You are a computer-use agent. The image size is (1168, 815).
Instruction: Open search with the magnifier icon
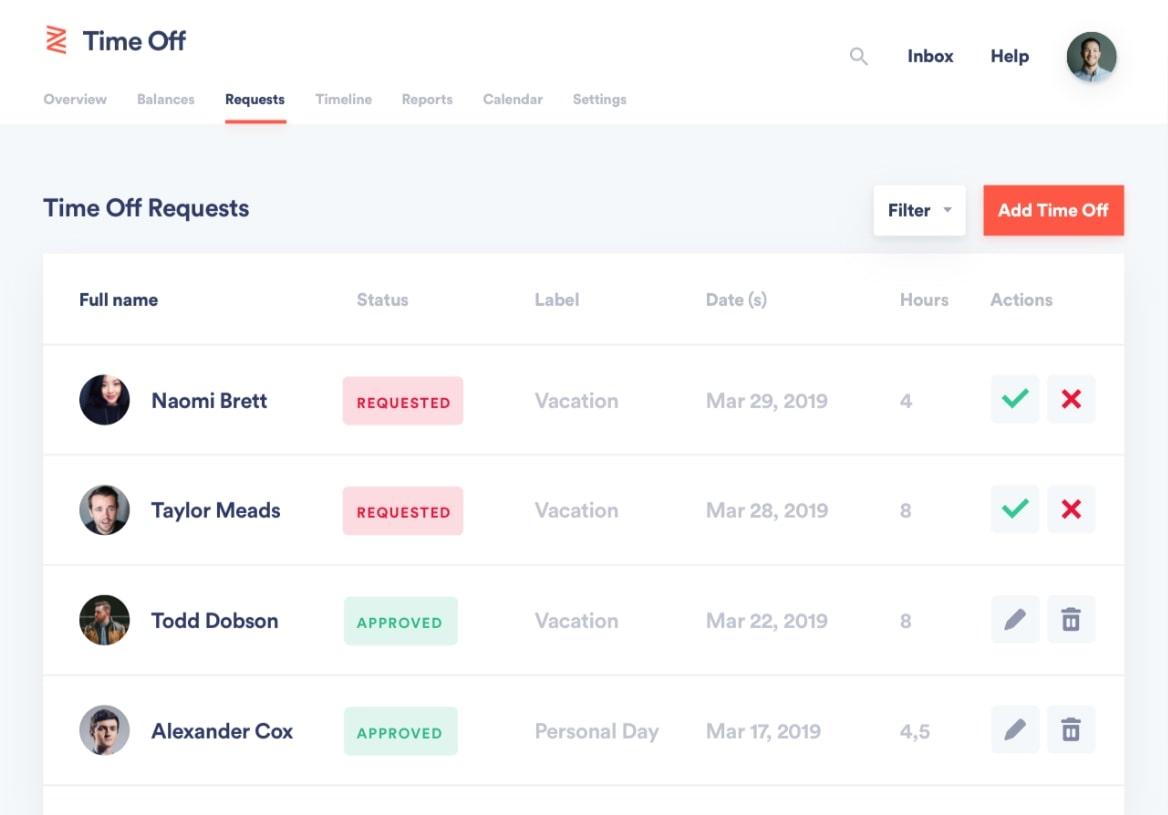858,56
